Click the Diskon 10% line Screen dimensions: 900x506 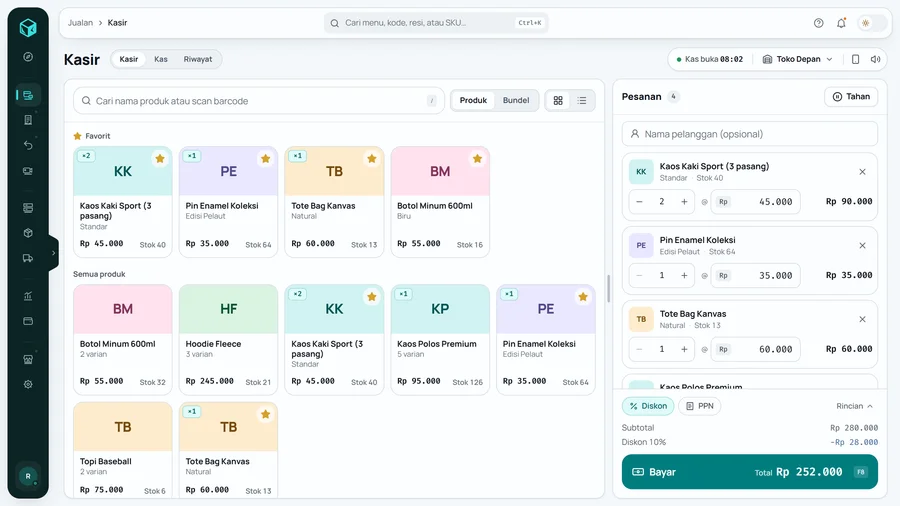click(750, 442)
